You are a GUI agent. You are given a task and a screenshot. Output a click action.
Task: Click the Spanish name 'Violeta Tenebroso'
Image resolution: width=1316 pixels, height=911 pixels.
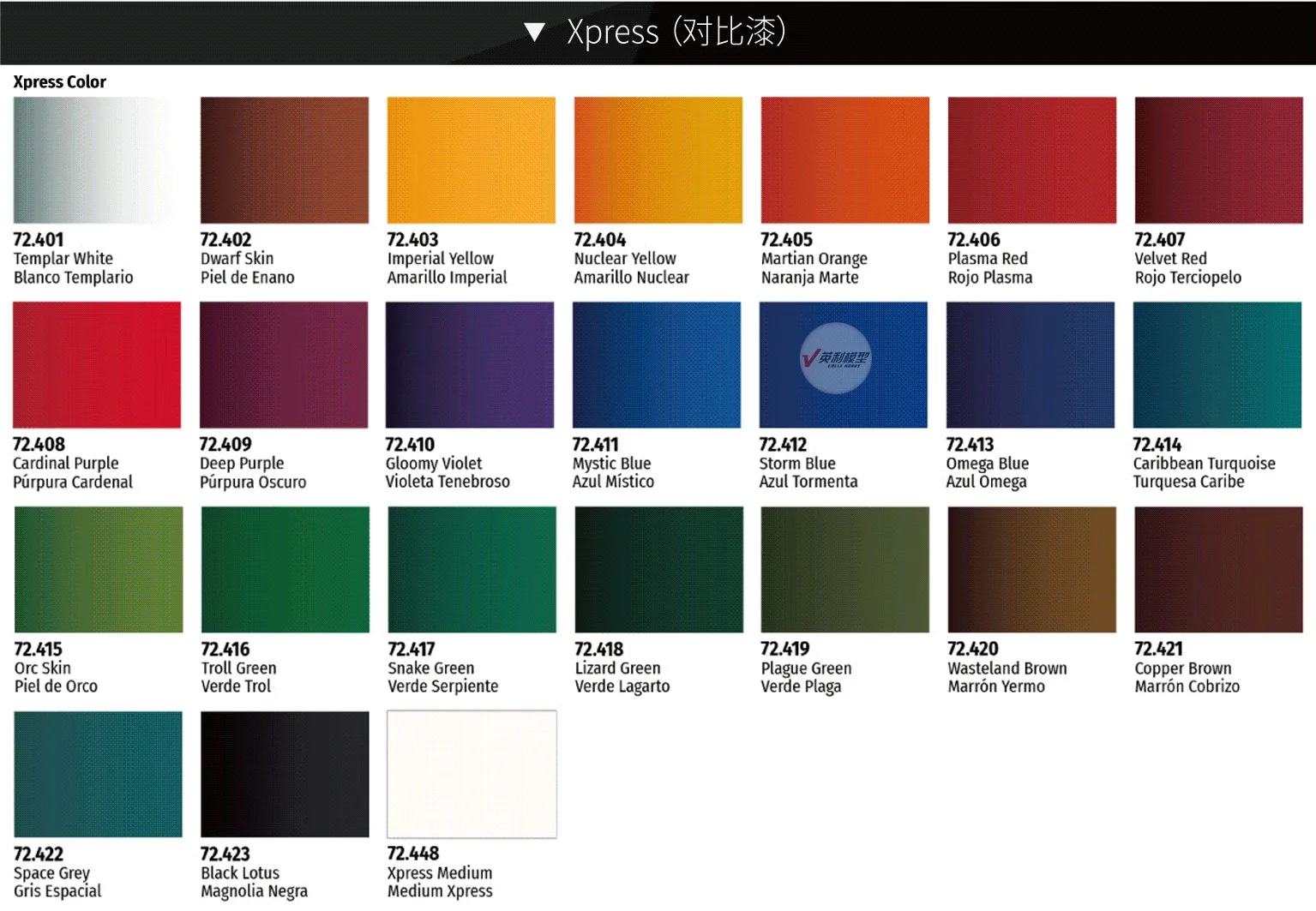[x=448, y=482]
